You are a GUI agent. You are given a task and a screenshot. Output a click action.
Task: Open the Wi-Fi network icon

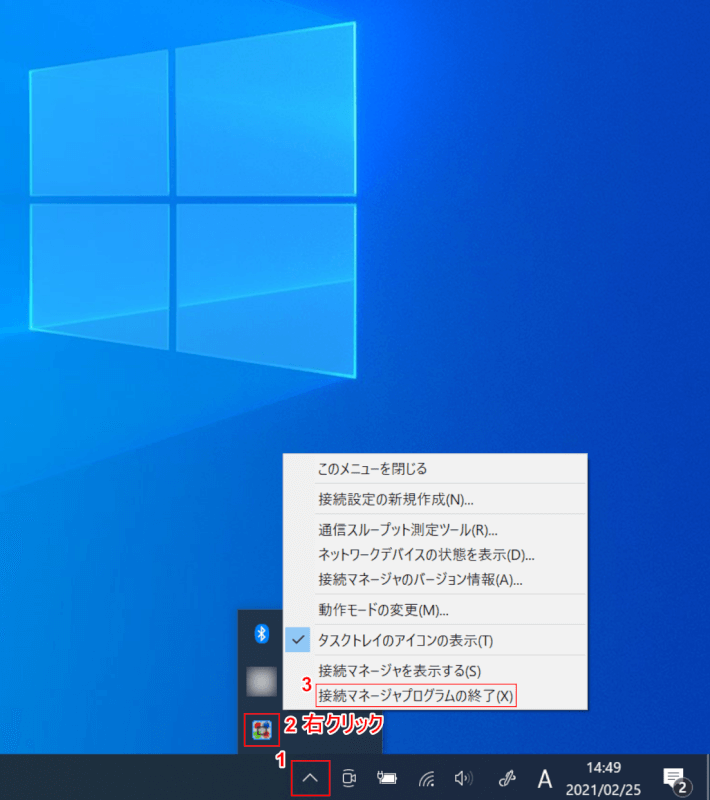tap(426, 778)
